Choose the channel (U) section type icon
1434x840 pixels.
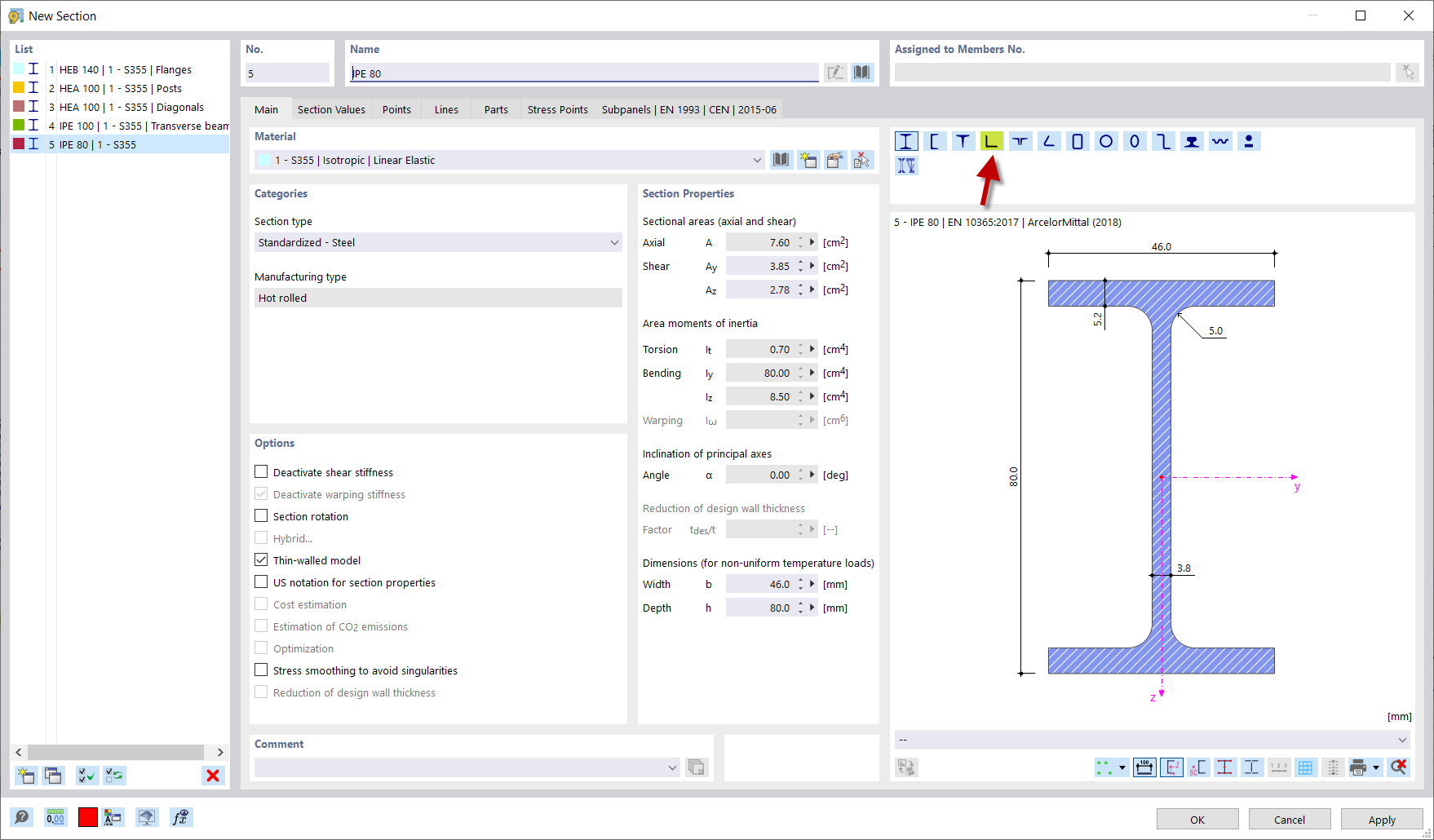pyautogui.click(x=935, y=140)
